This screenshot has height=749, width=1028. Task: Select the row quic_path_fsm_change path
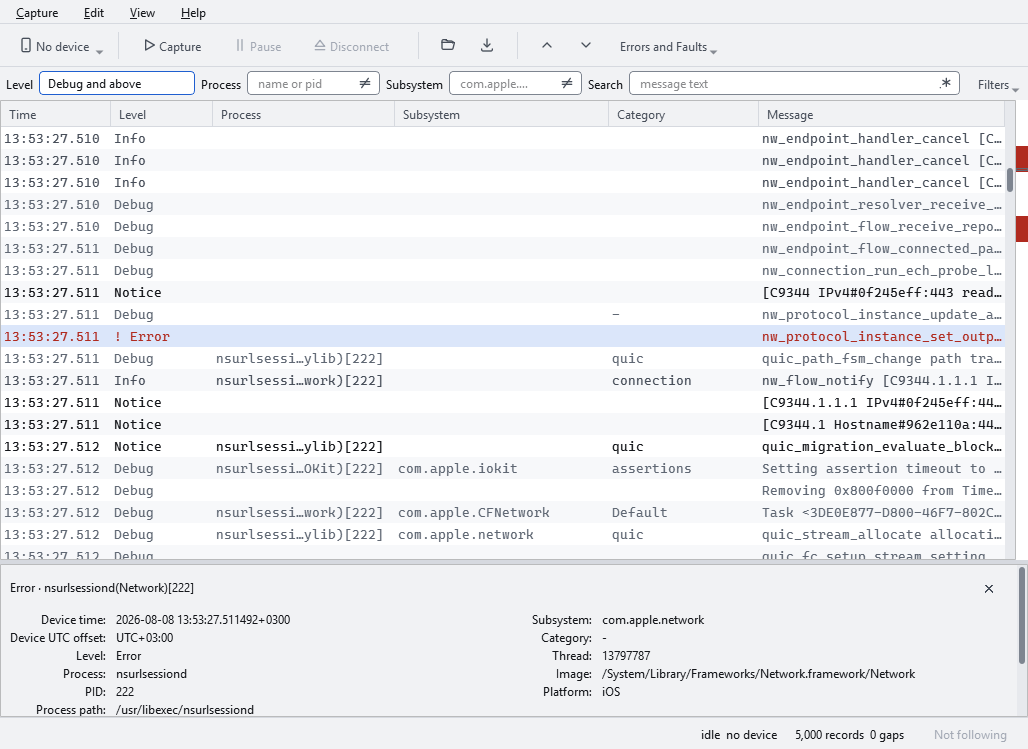pyautogui.click(x=502, y=359)
